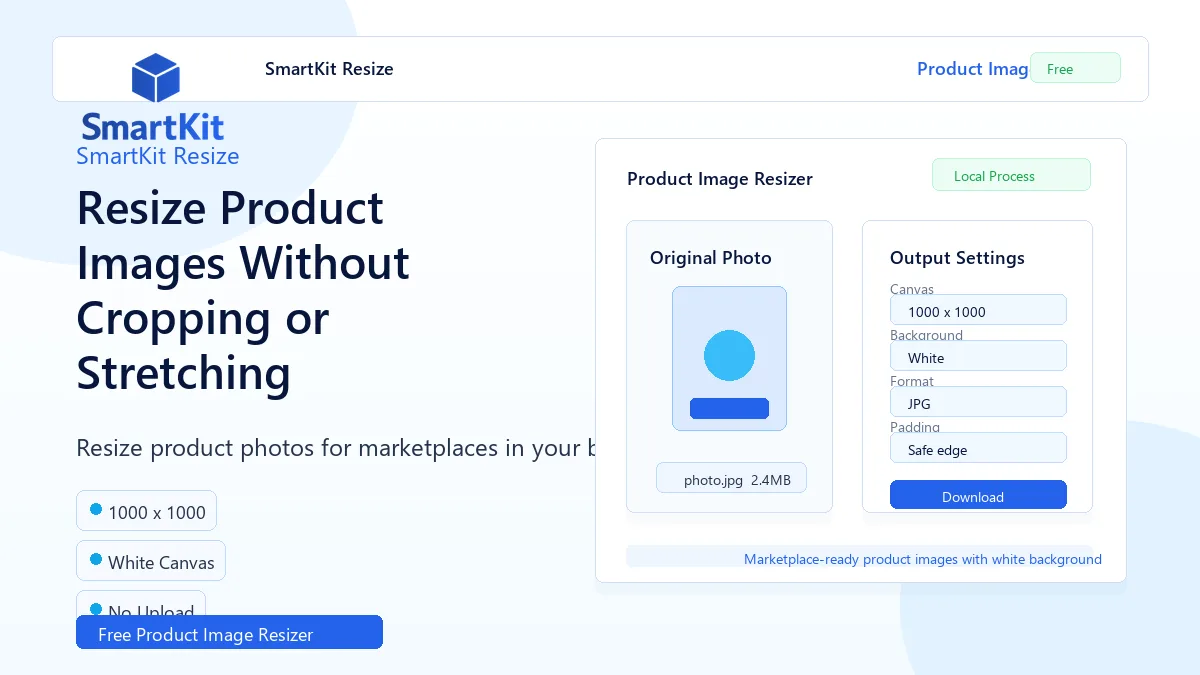Click the SmartKit wordmark text

click(153, 127)
